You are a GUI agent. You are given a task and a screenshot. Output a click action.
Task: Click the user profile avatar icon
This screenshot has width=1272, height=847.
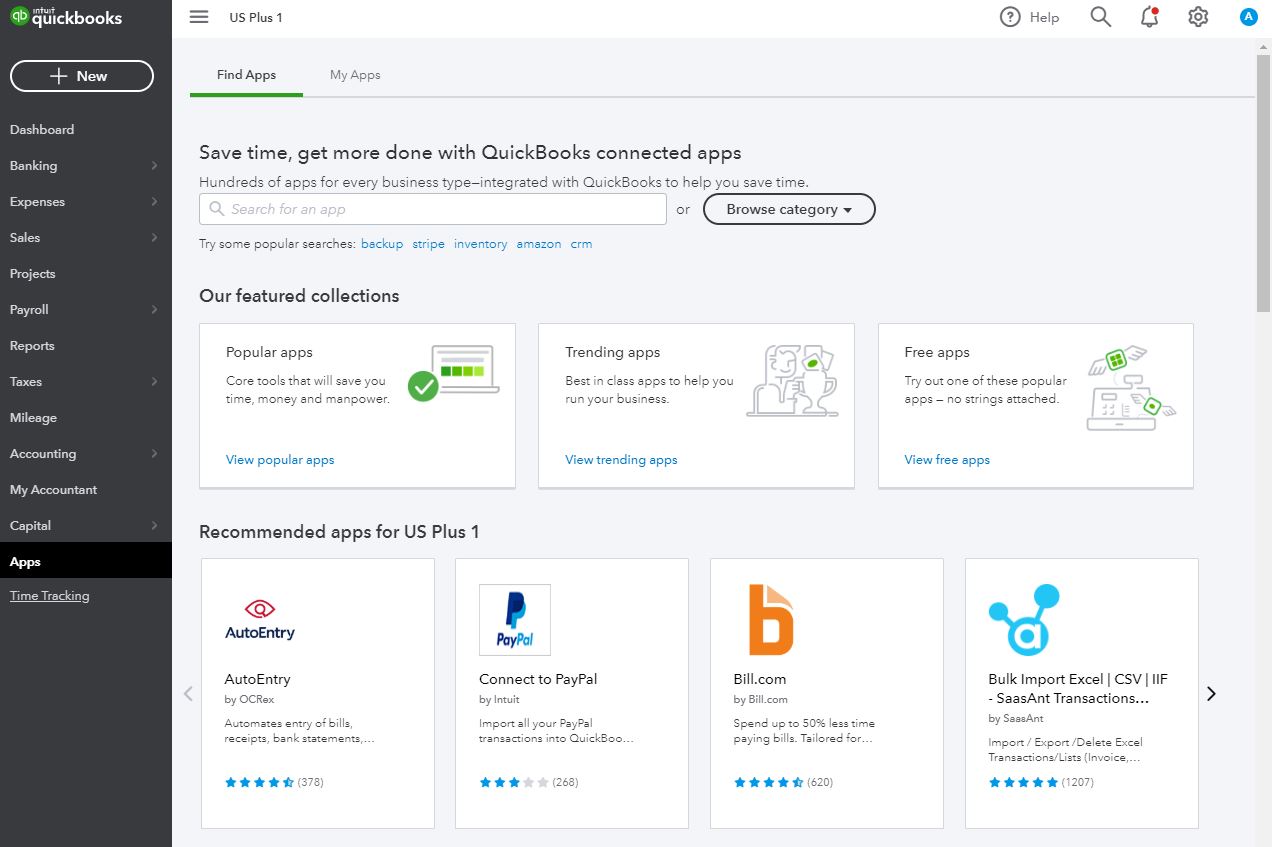pyautogui.click(x=1247, y=17)
